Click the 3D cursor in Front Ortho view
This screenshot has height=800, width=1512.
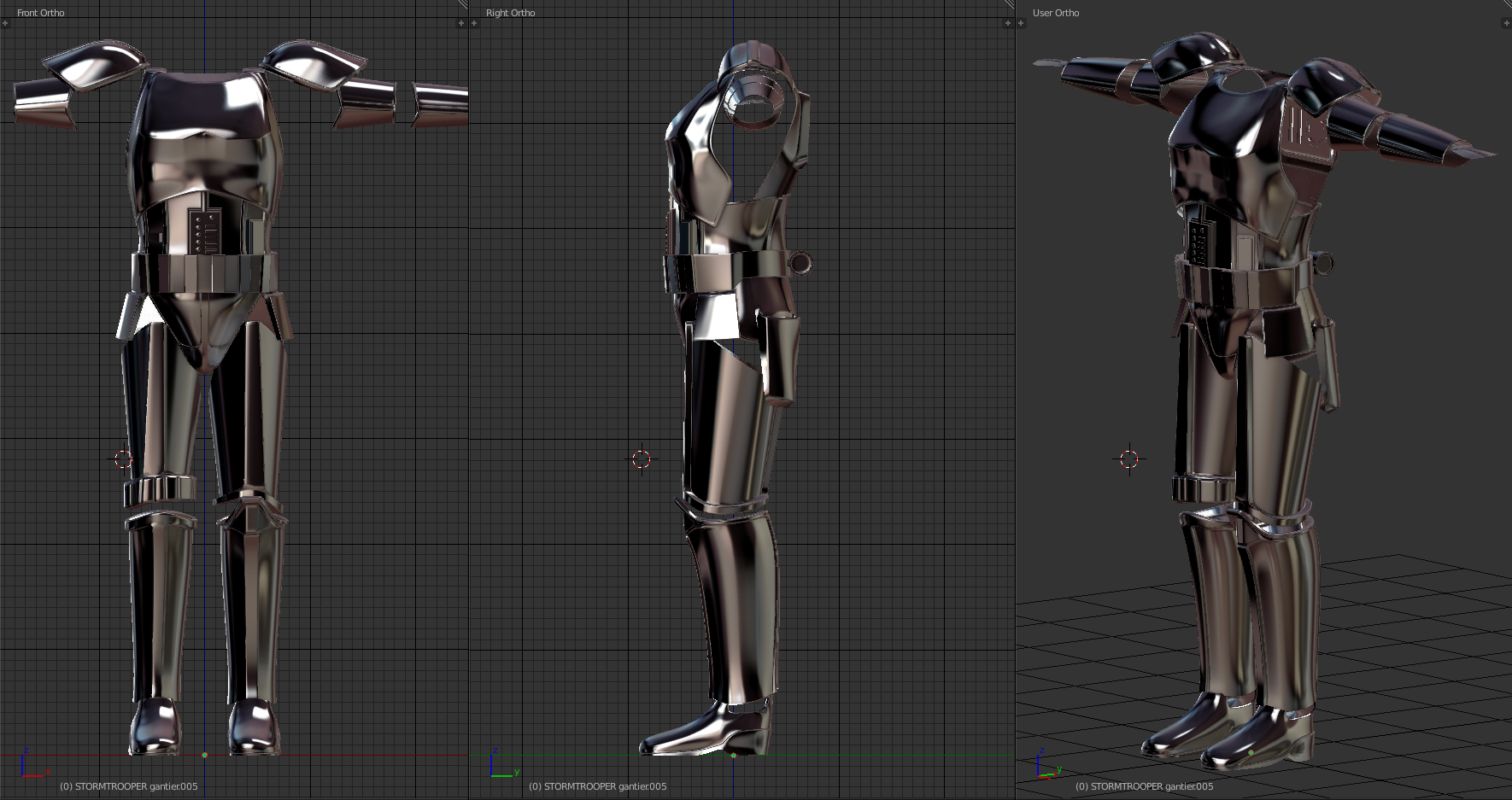(123, 459)
